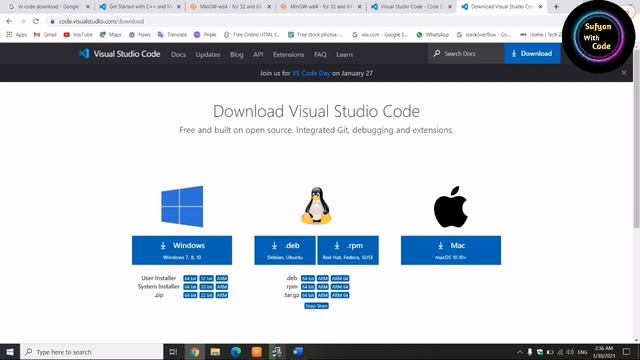The height and width of the screenshot is (360, 640).
Task: Open the WhatsApp bookmark
Action: (433, 35)
